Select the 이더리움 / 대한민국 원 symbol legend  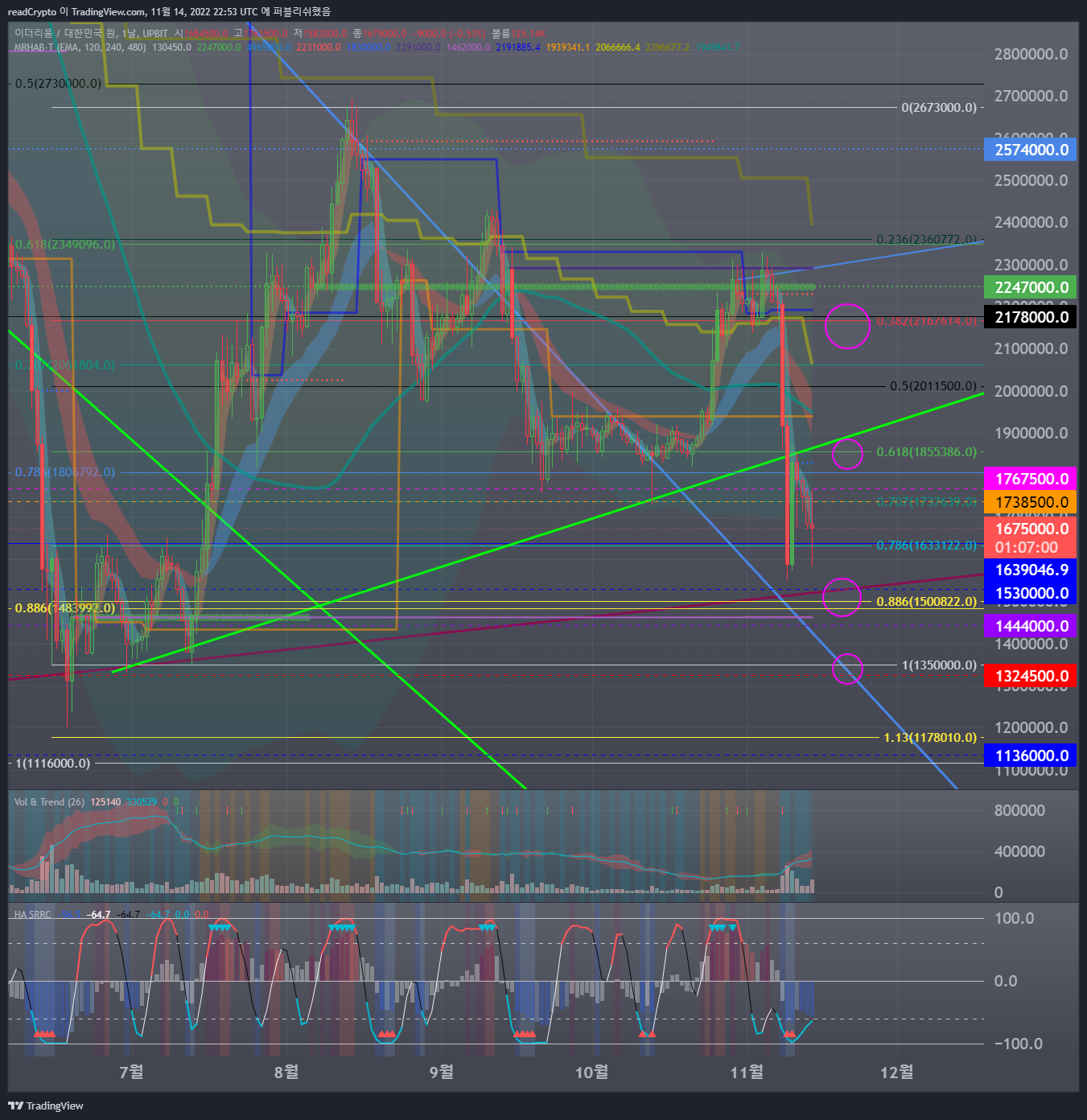tap(91, 33)
